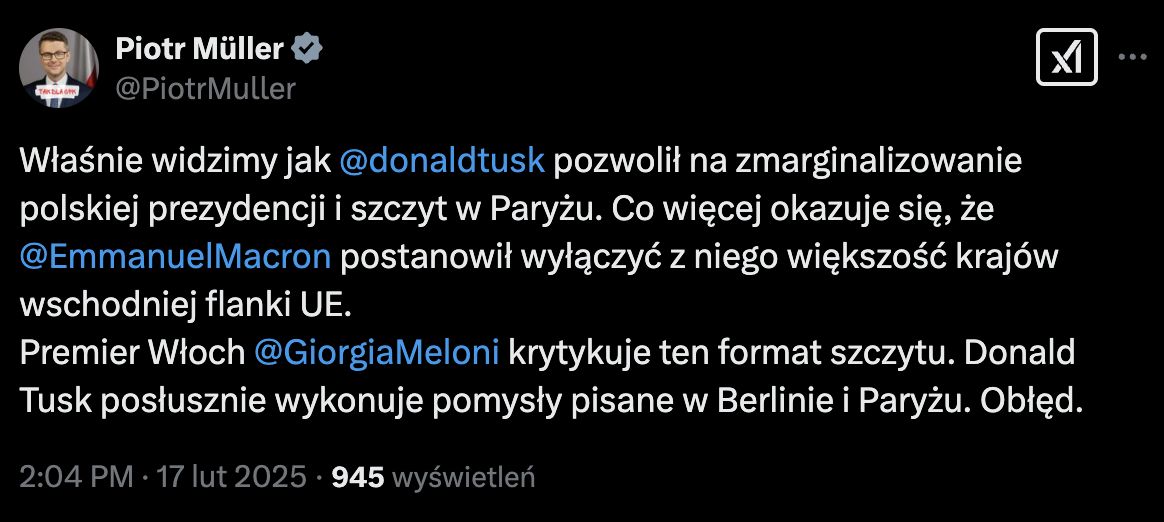
Task: Open the @PiotrMuller handle link
Action: tap(206, 89)
